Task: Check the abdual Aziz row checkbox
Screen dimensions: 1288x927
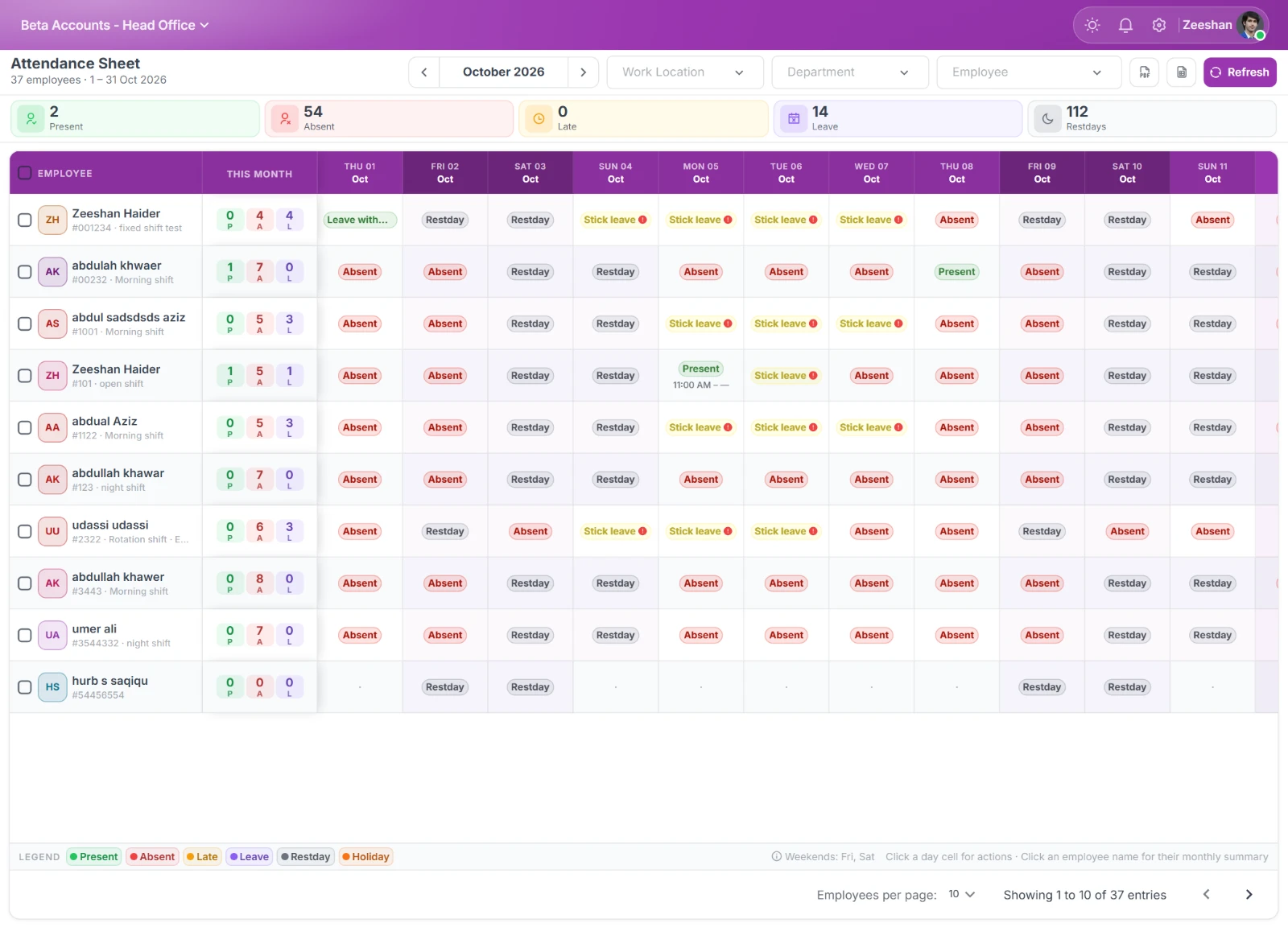Action: coord(25,427)
